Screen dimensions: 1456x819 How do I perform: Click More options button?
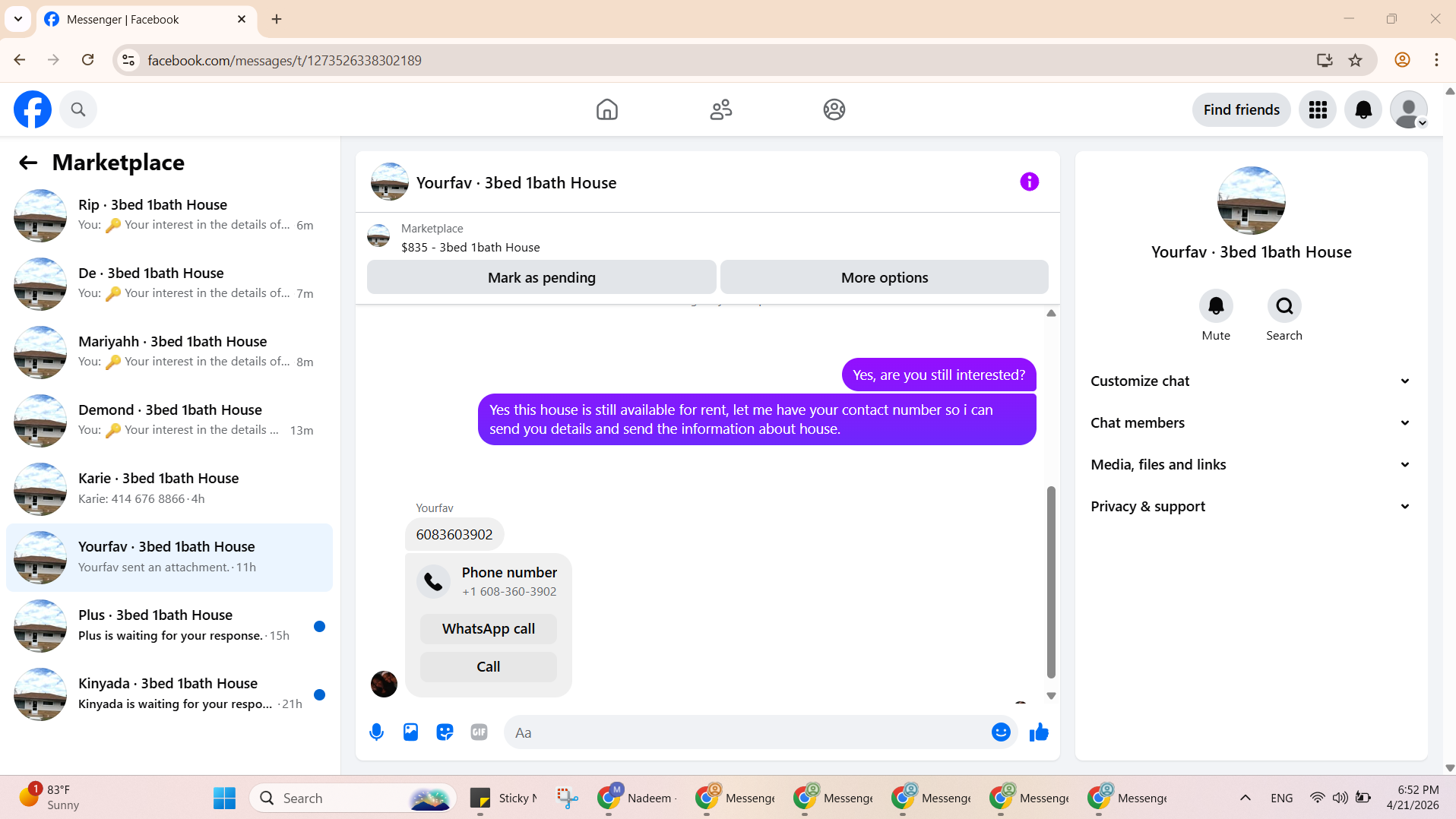(885, 277)
